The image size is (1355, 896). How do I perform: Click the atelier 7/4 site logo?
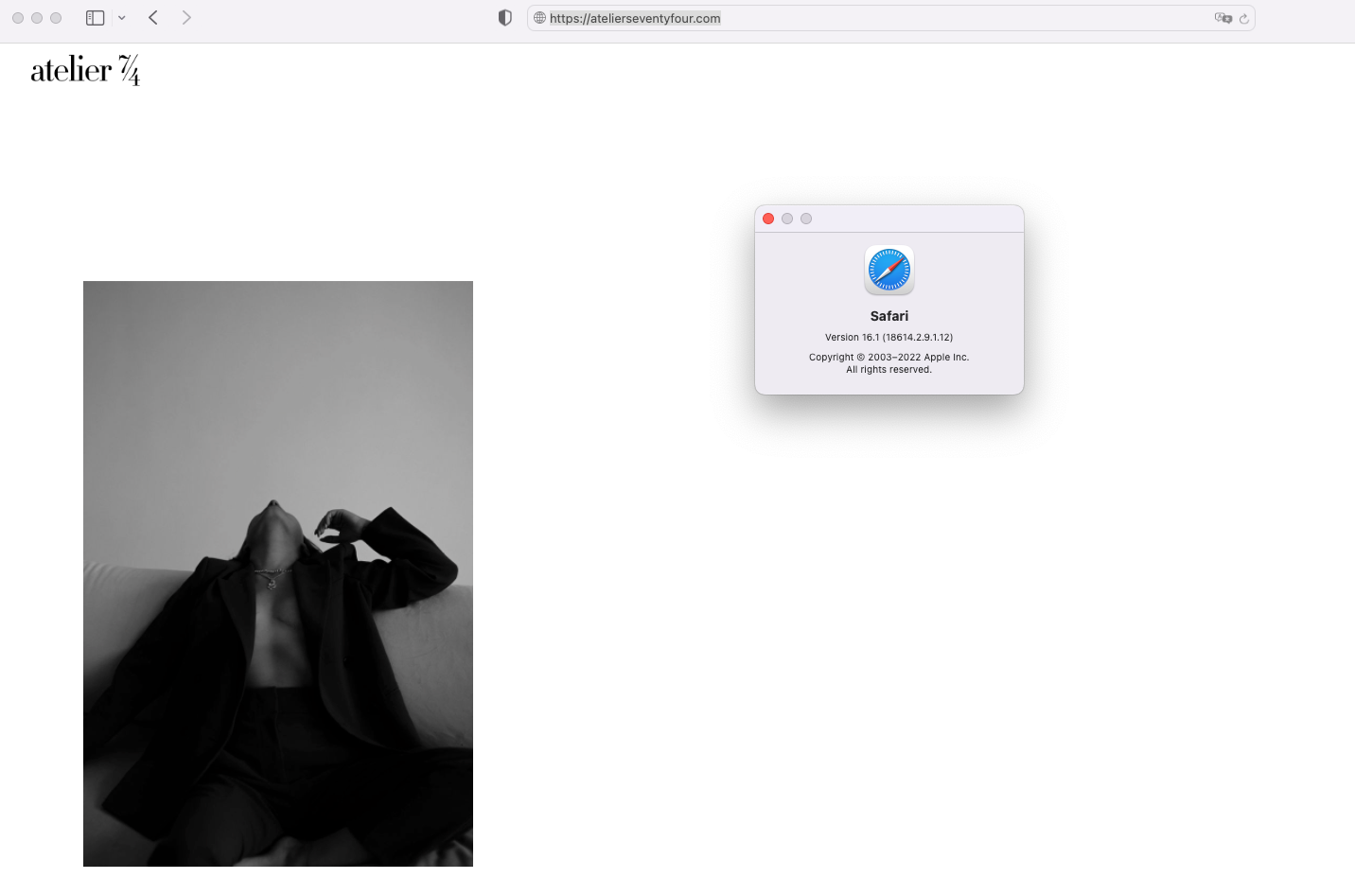[85, 69]
